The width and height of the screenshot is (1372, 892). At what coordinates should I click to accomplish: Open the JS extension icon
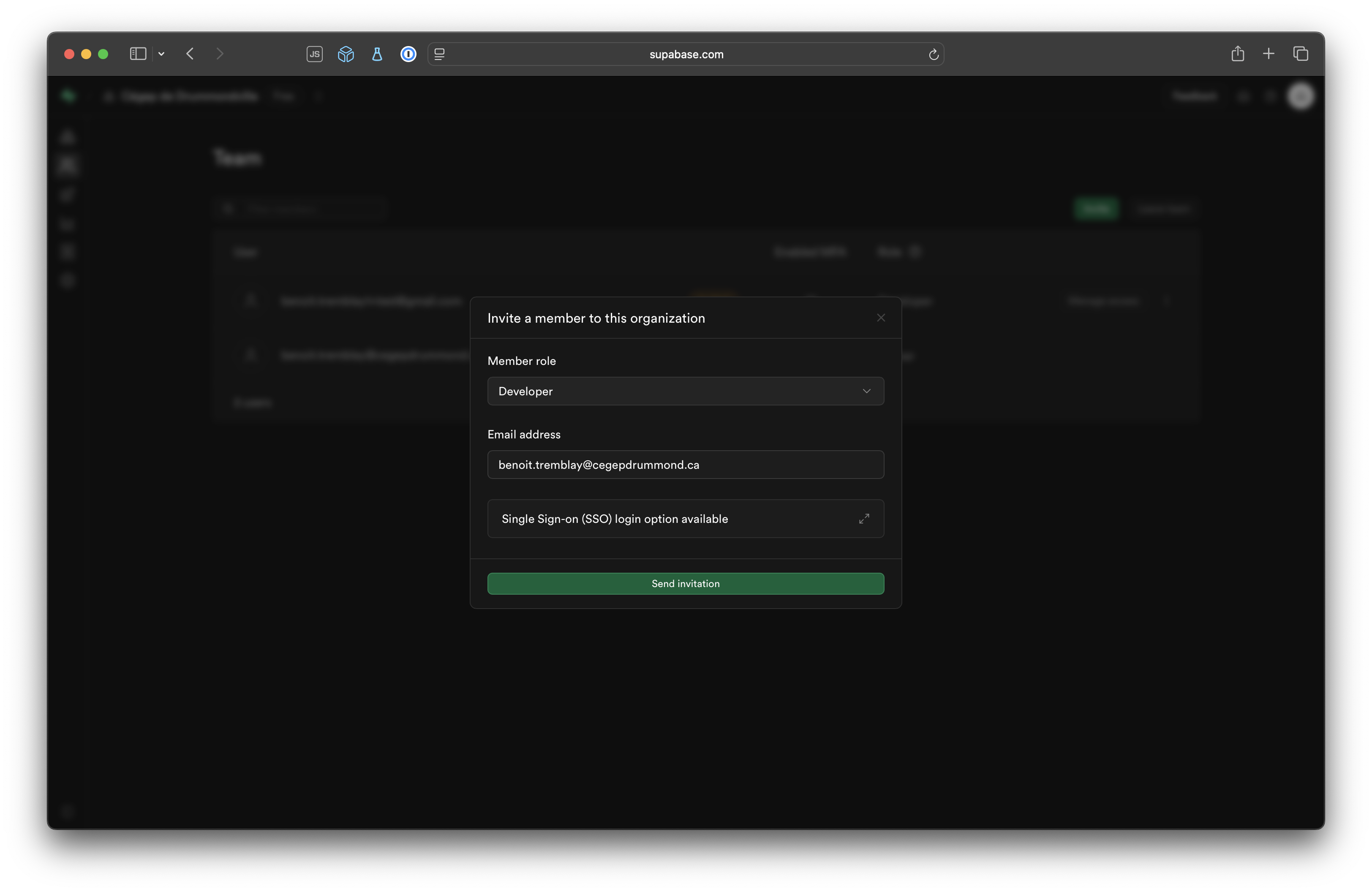pos(314,54)
